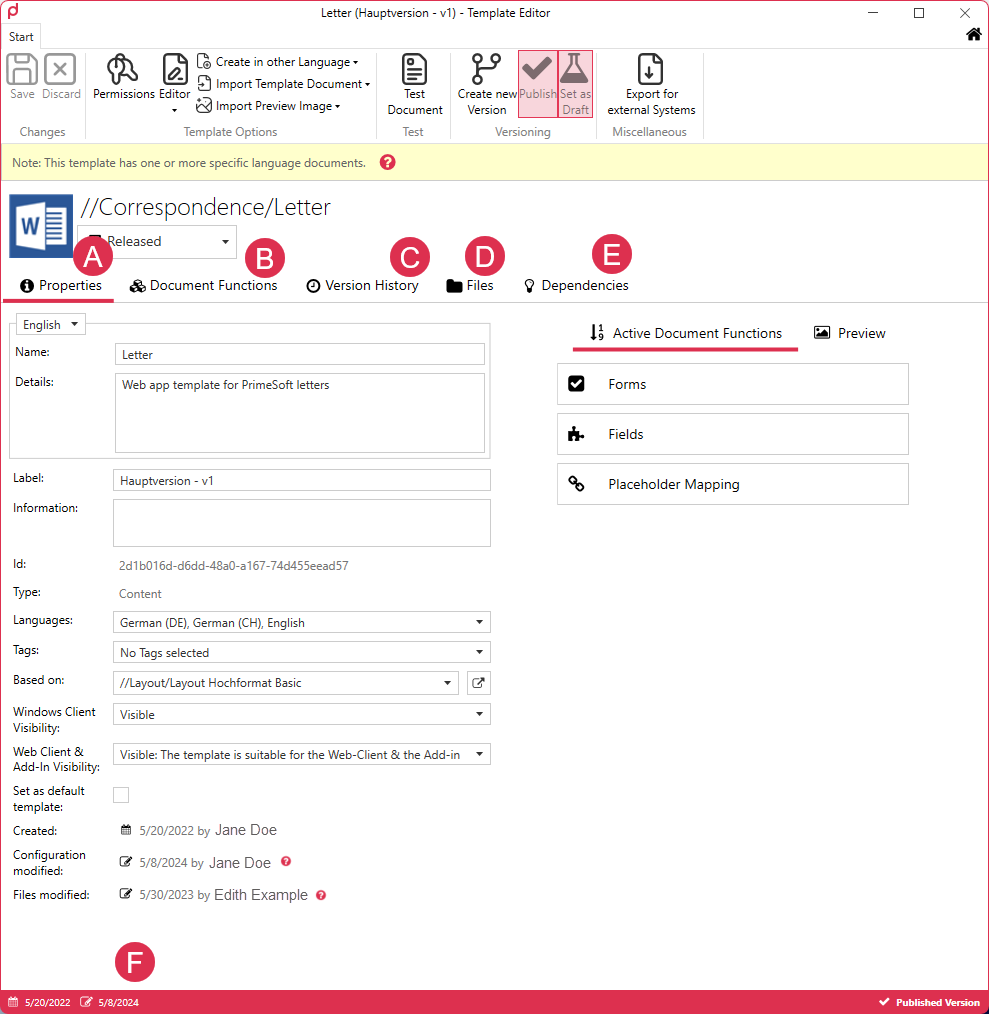Open the Languages dropdown

[301, 622]
